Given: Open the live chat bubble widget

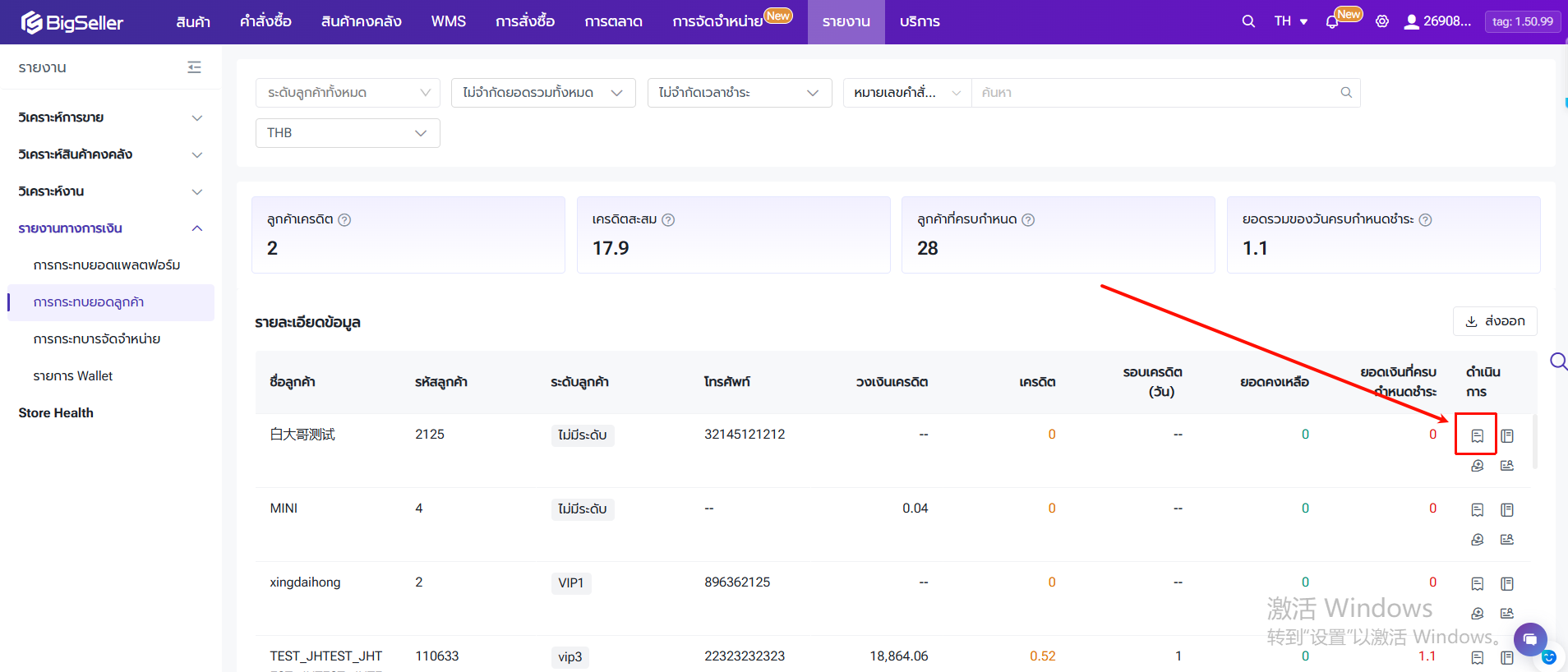Looking at the screenshot, I should coord(1529,639).
